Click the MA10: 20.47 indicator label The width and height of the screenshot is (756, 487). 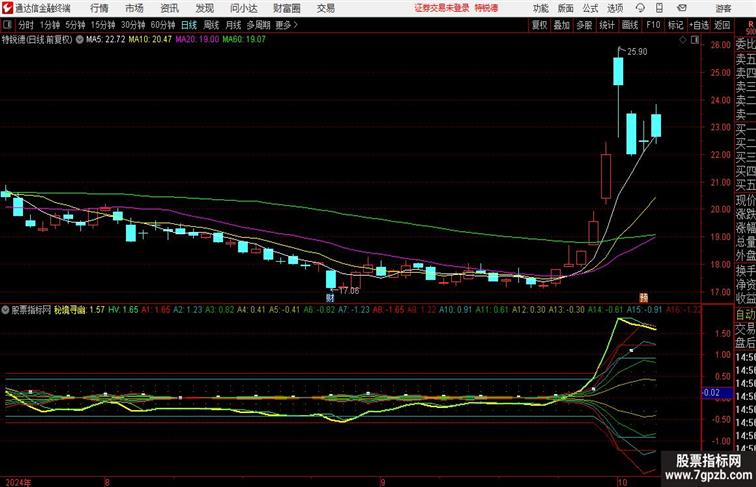(150, 40)
